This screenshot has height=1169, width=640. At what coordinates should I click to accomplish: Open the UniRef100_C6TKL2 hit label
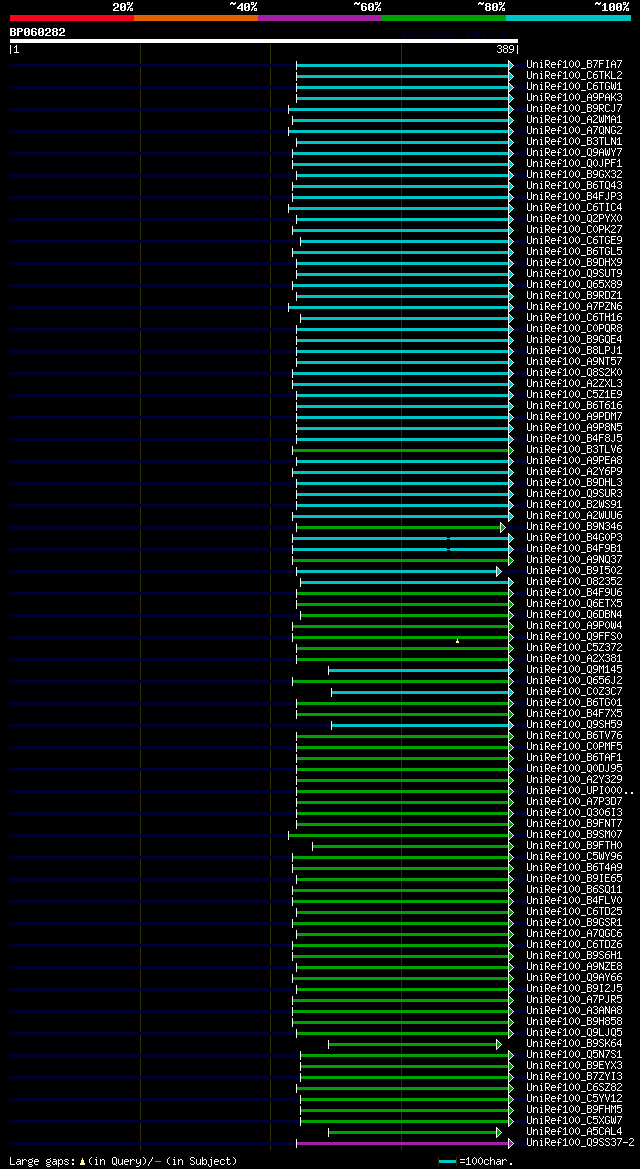574,75
